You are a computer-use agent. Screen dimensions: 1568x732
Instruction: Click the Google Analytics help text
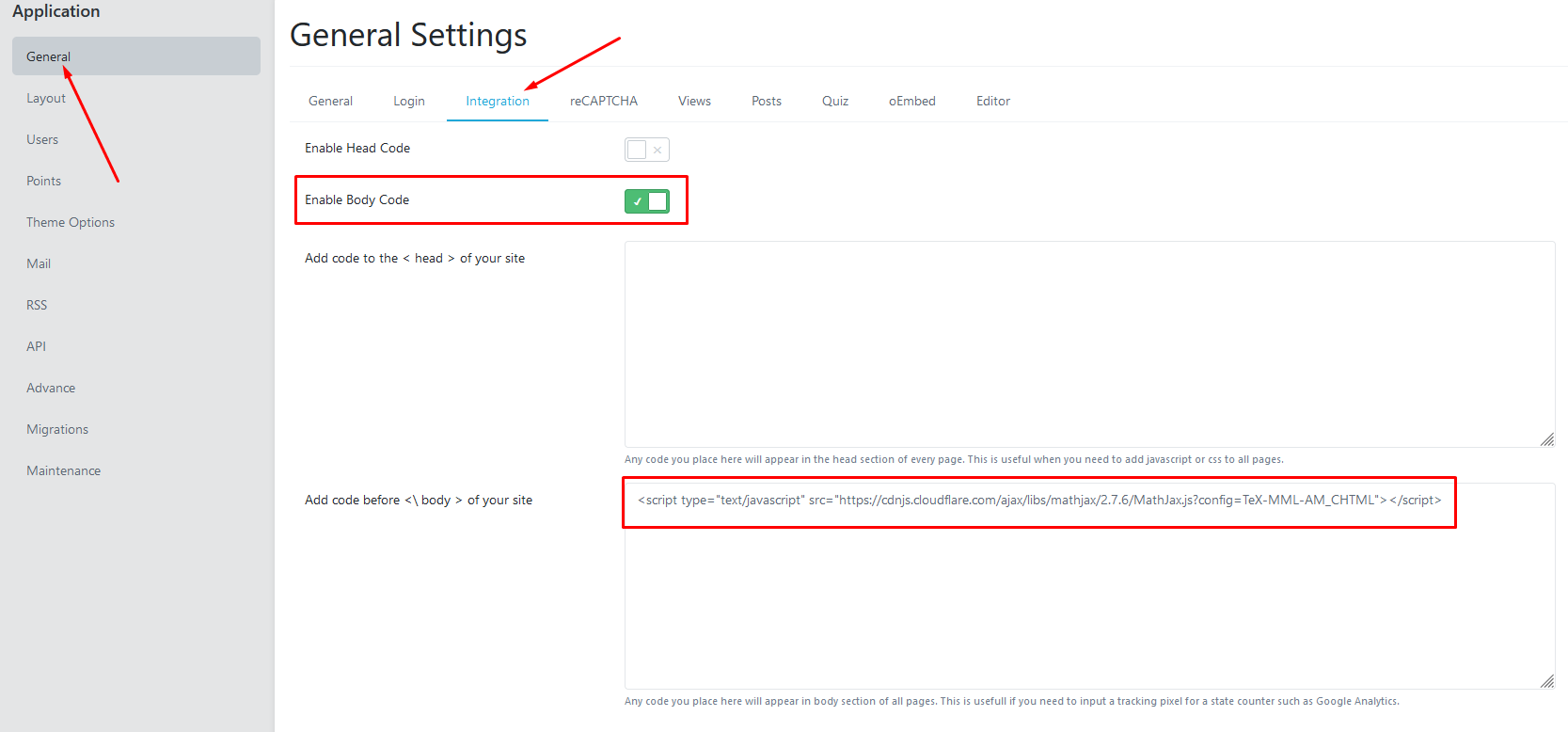point(1011,701)
